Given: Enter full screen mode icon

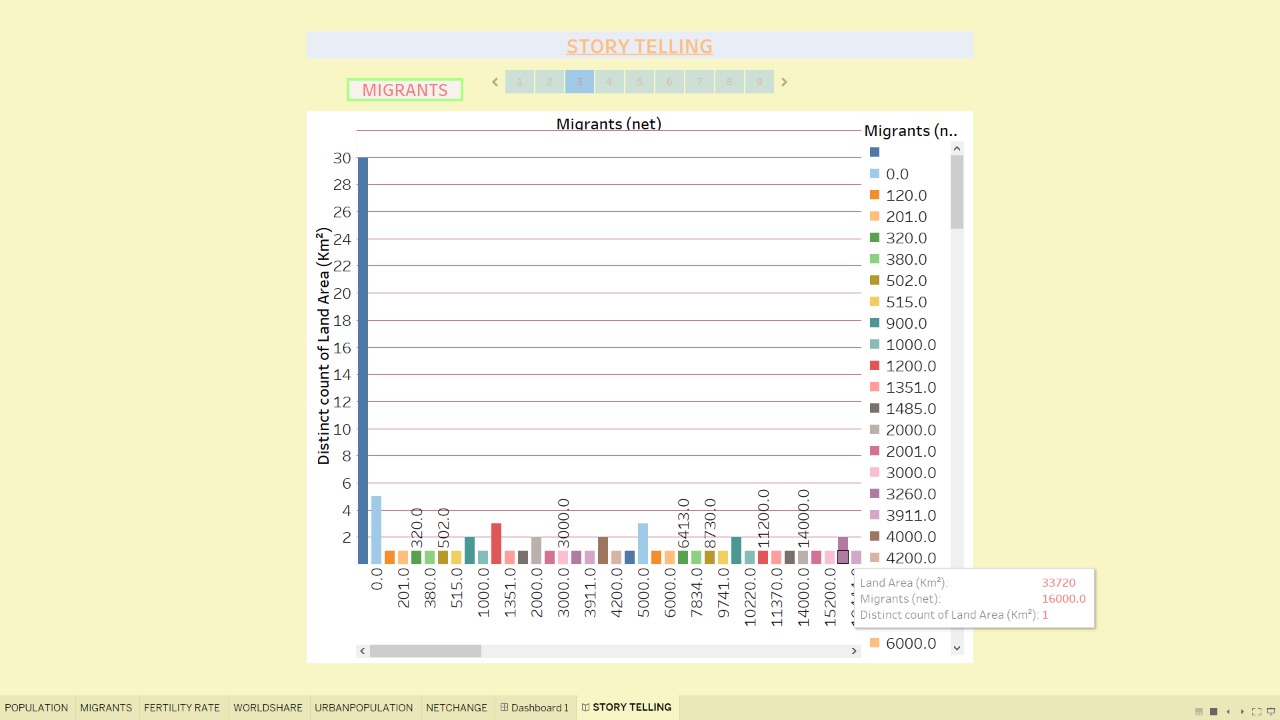Looking at the screenshot, I should pyautogui.click(x=1257, y=712).
